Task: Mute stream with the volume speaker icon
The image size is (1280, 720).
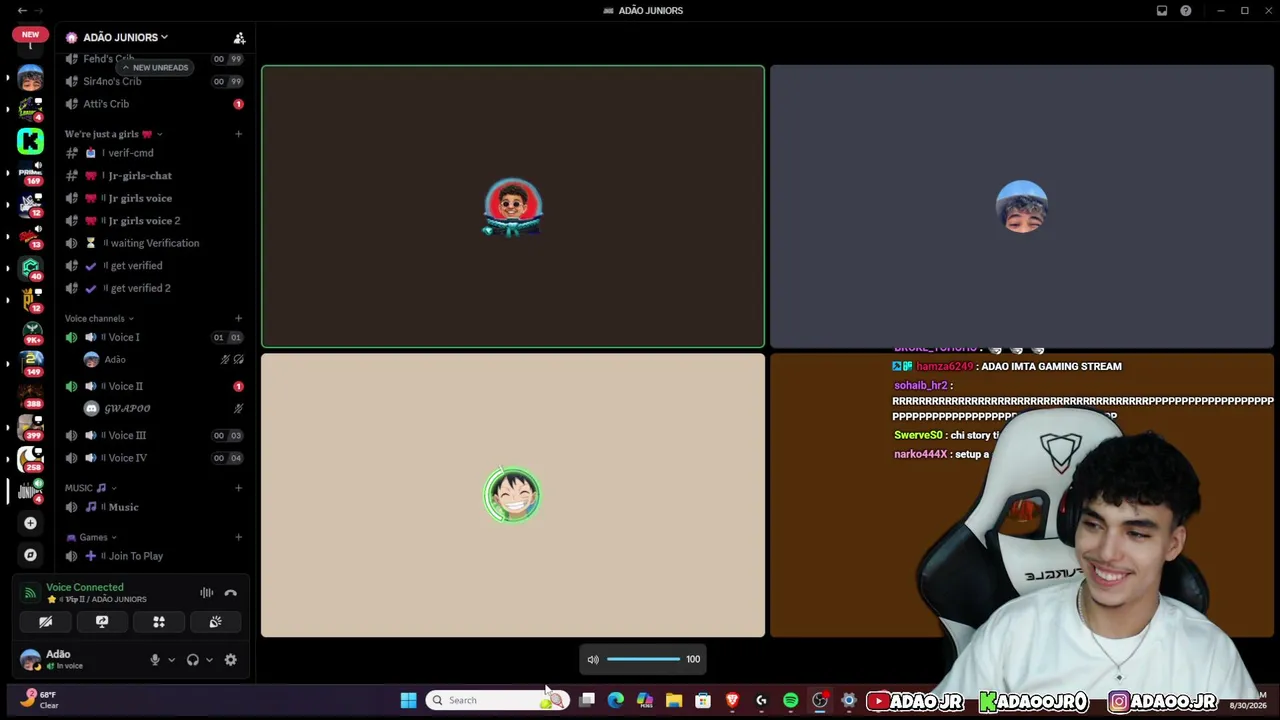Action: [x=593, y=659]
